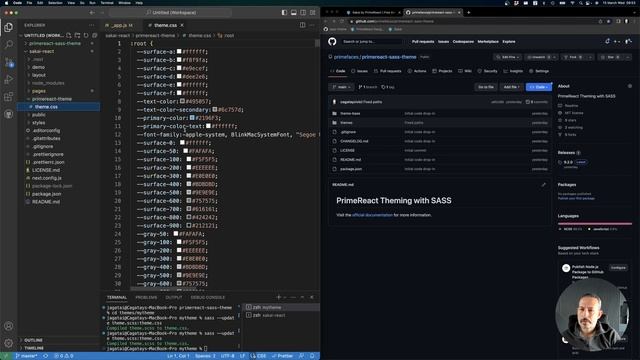
Task: Click the Refresh Explorer icon
Action: (86, 36)
